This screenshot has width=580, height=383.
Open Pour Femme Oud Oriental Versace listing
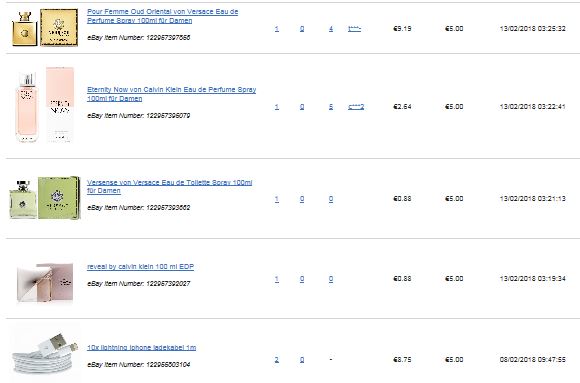click(x=162, y=16)
